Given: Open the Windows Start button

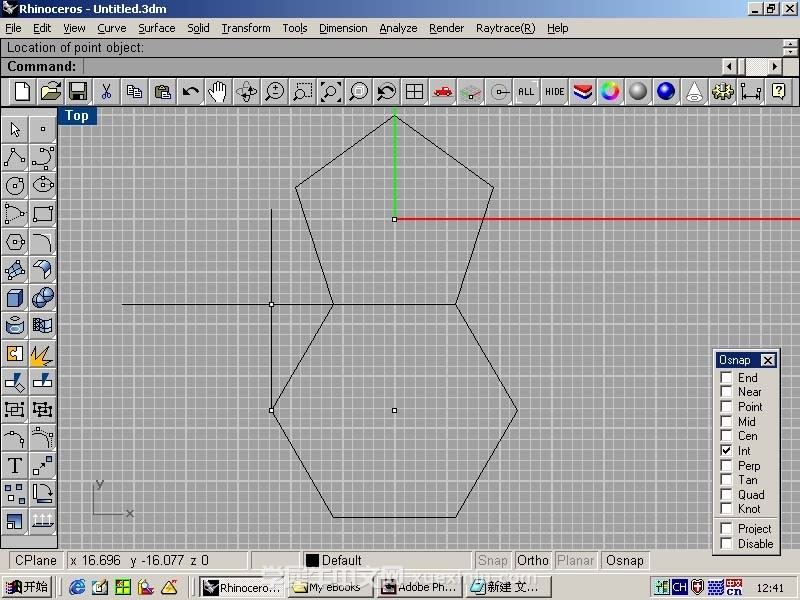Looking at the screenshot, I should (x=28, y=587).
